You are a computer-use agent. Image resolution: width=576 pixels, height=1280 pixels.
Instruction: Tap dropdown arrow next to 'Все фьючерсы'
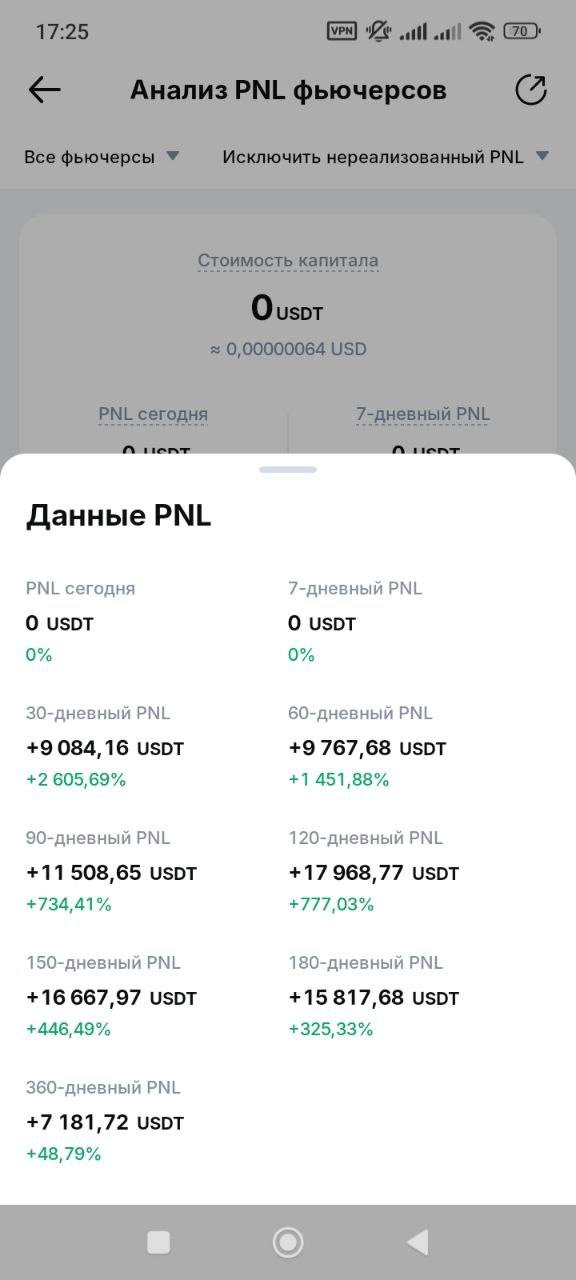(x=172, y=156)
